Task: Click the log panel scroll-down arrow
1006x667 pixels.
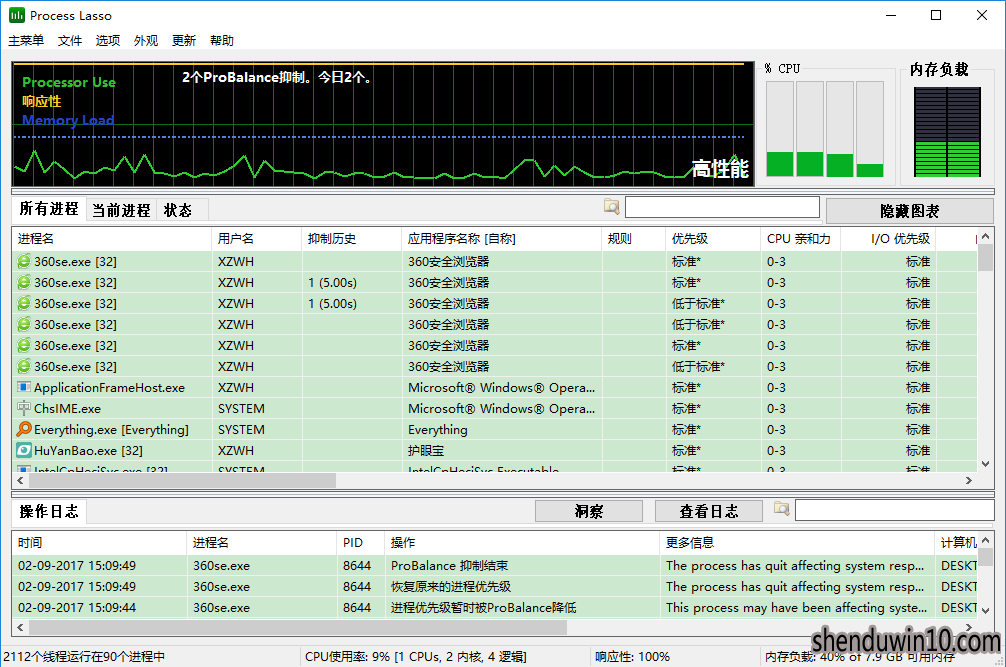Action: 985,611
